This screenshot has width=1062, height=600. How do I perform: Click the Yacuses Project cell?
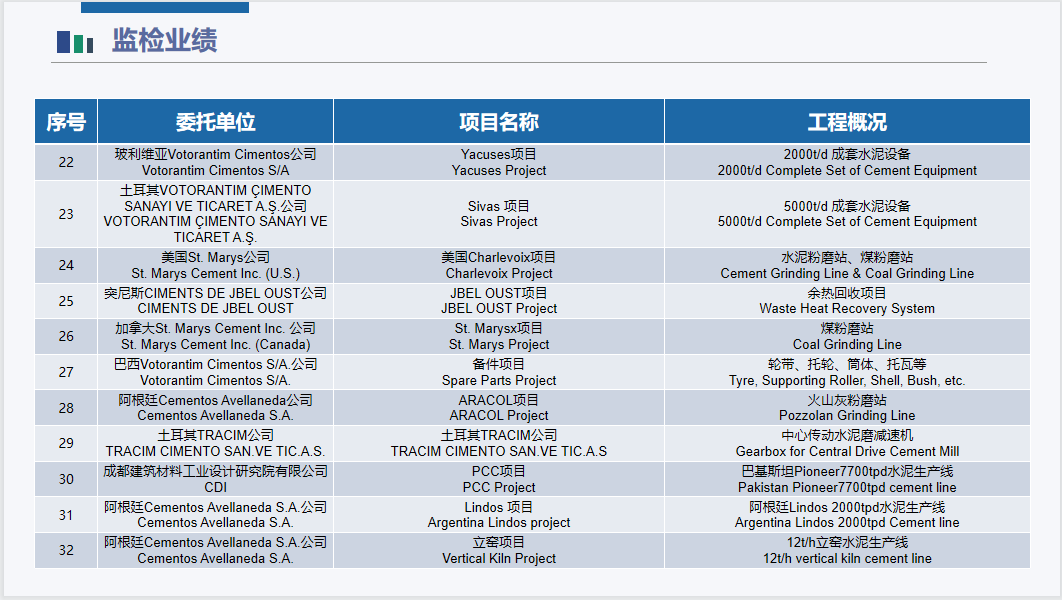(499, 162)
